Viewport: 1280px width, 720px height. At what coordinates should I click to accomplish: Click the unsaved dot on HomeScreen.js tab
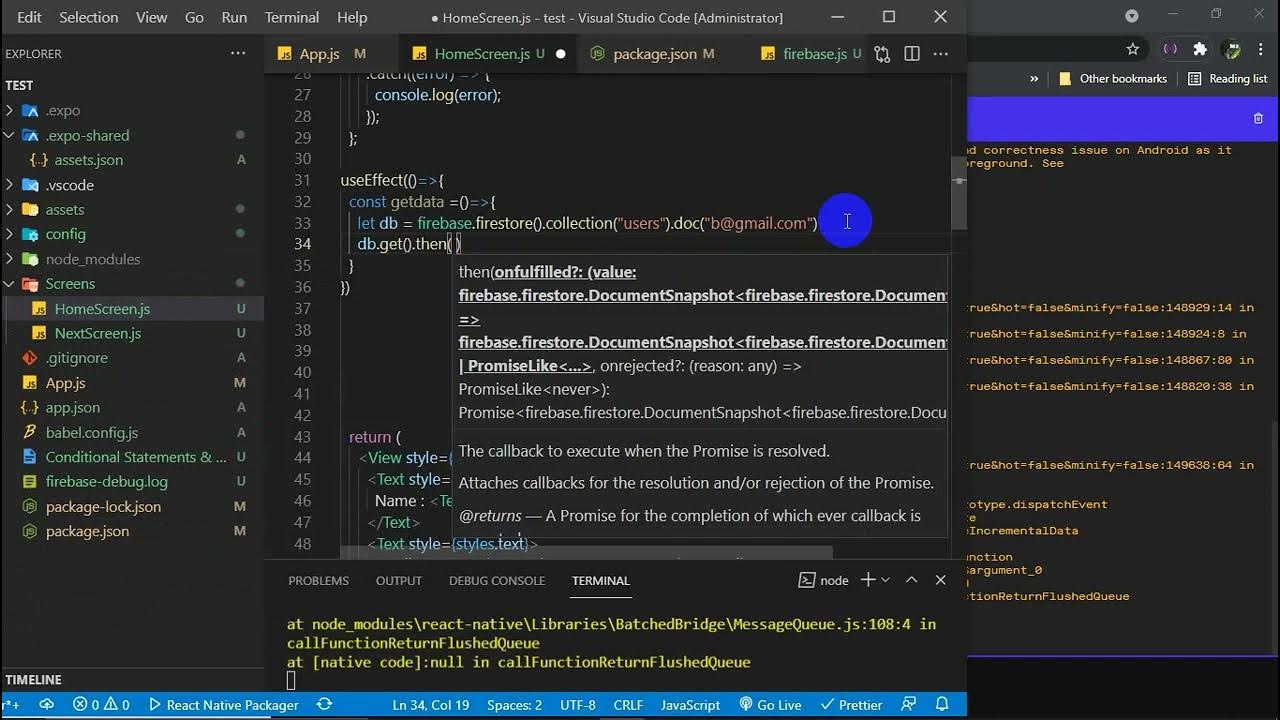(560, 54)
